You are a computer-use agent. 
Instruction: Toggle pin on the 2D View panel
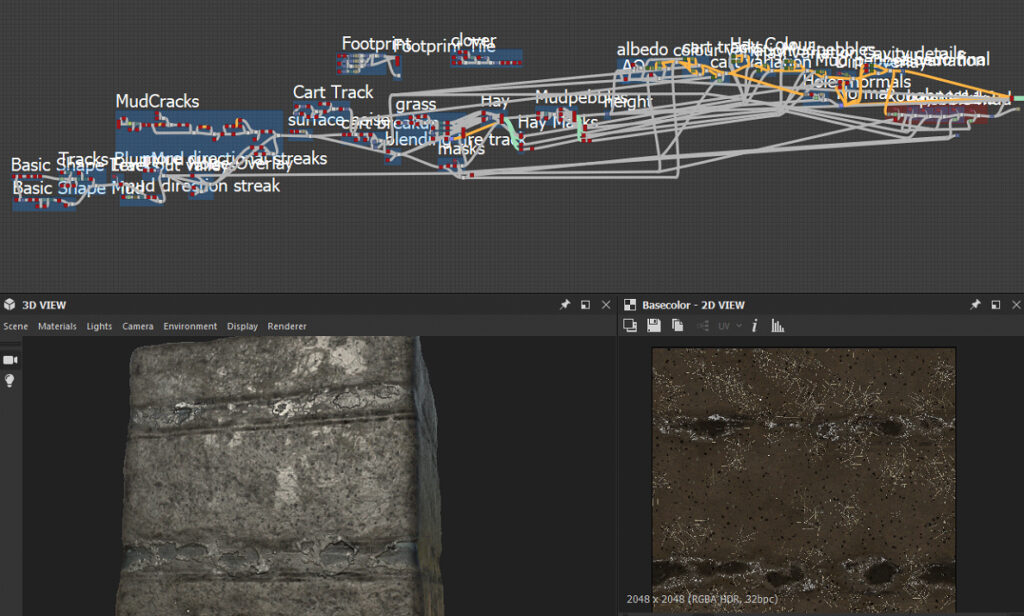click(975, 305)
